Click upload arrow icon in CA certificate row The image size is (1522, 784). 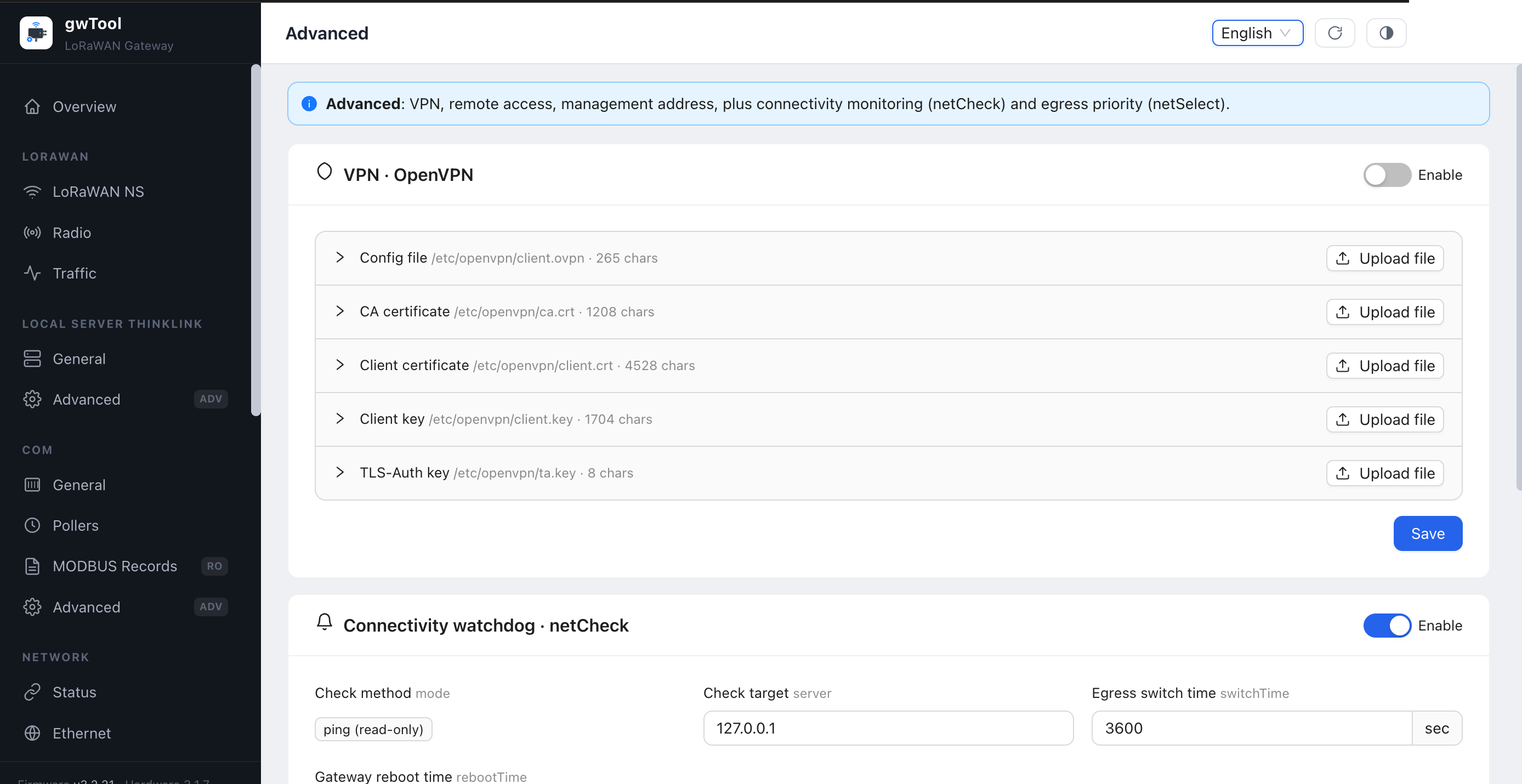1343,312
